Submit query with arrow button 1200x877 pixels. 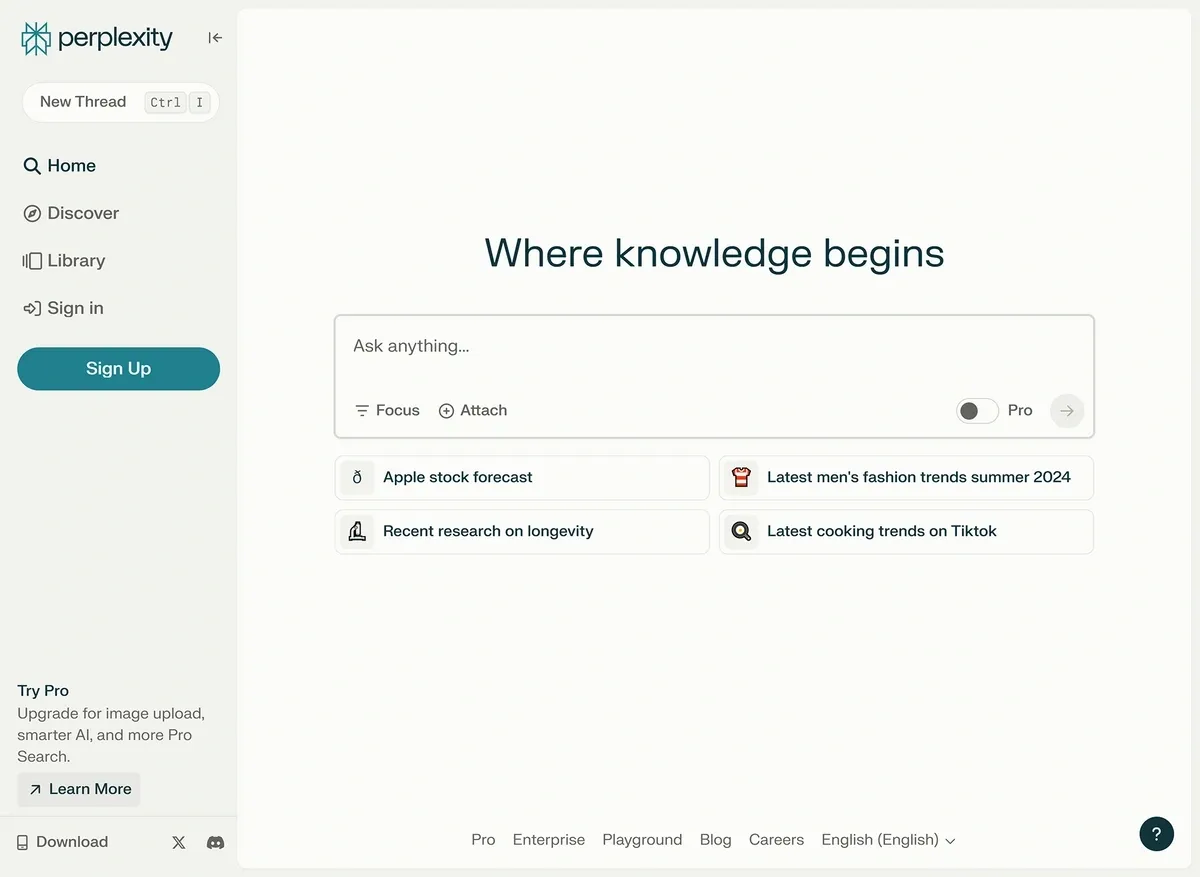click(1067, 411)
